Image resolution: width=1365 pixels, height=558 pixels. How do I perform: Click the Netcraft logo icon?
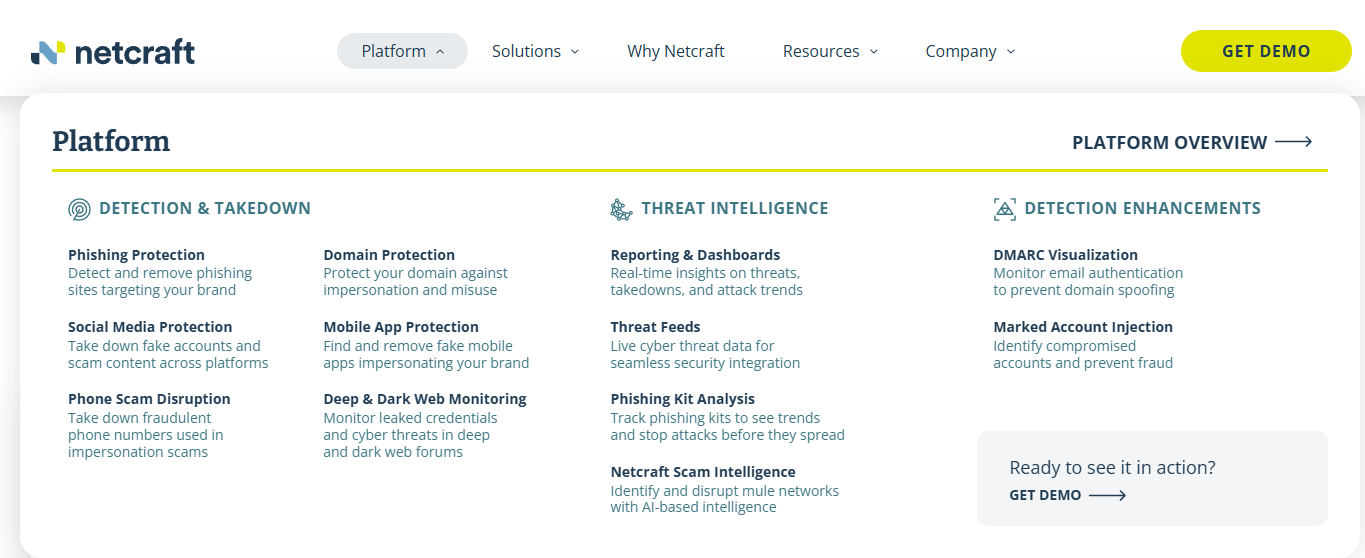pos(48,52)
